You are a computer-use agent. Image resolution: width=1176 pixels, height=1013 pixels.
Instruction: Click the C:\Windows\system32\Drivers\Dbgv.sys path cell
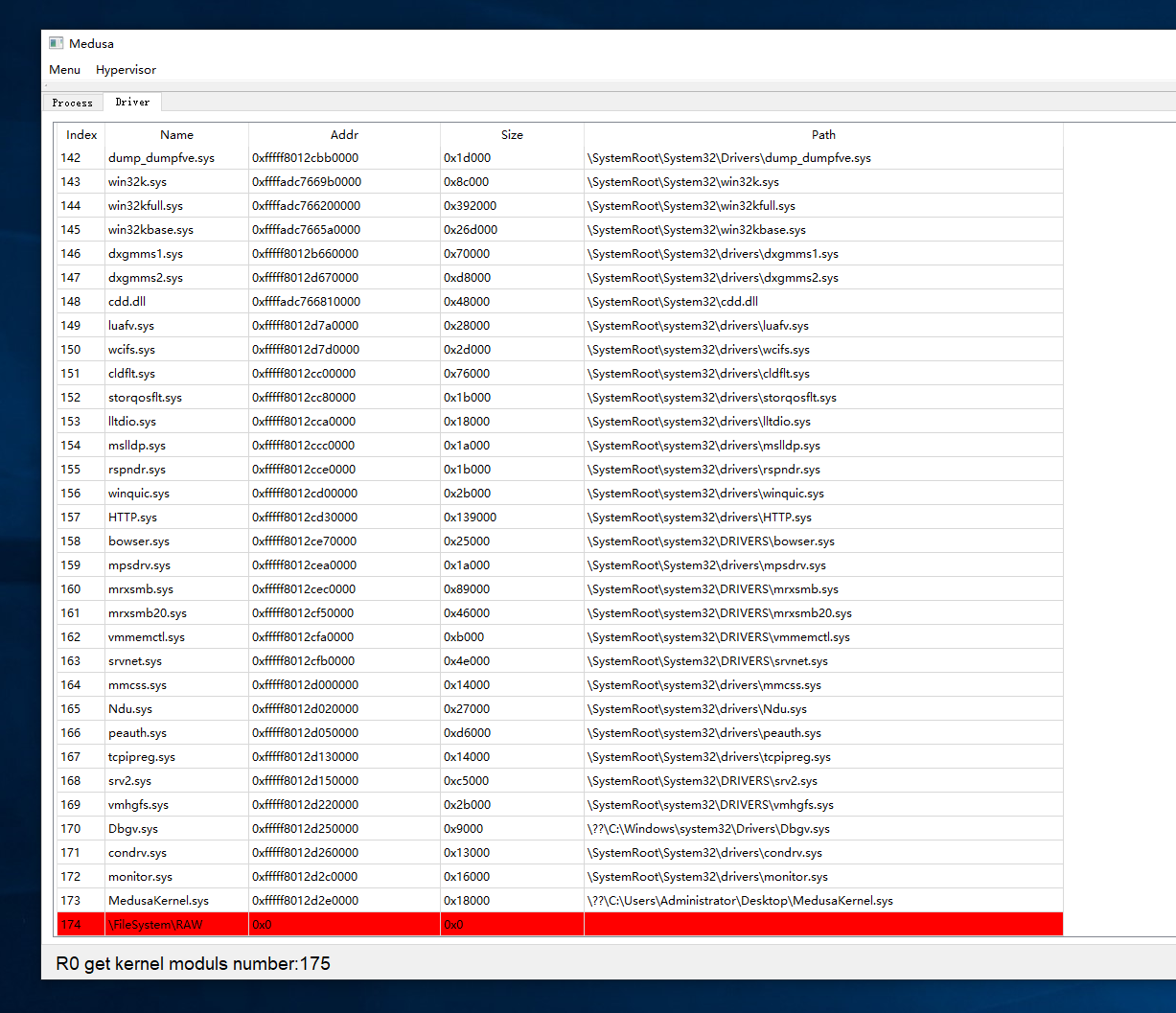pyautogui.click(x=824, y=829)
